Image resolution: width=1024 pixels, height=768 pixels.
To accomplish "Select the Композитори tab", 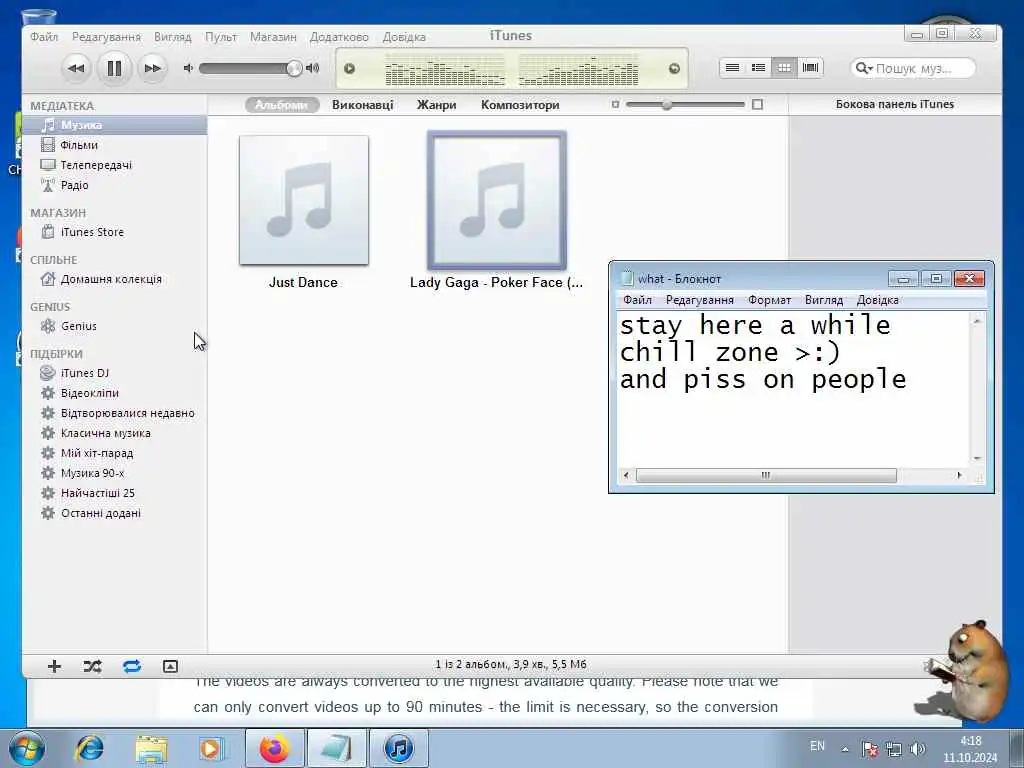I will (520, 104).
